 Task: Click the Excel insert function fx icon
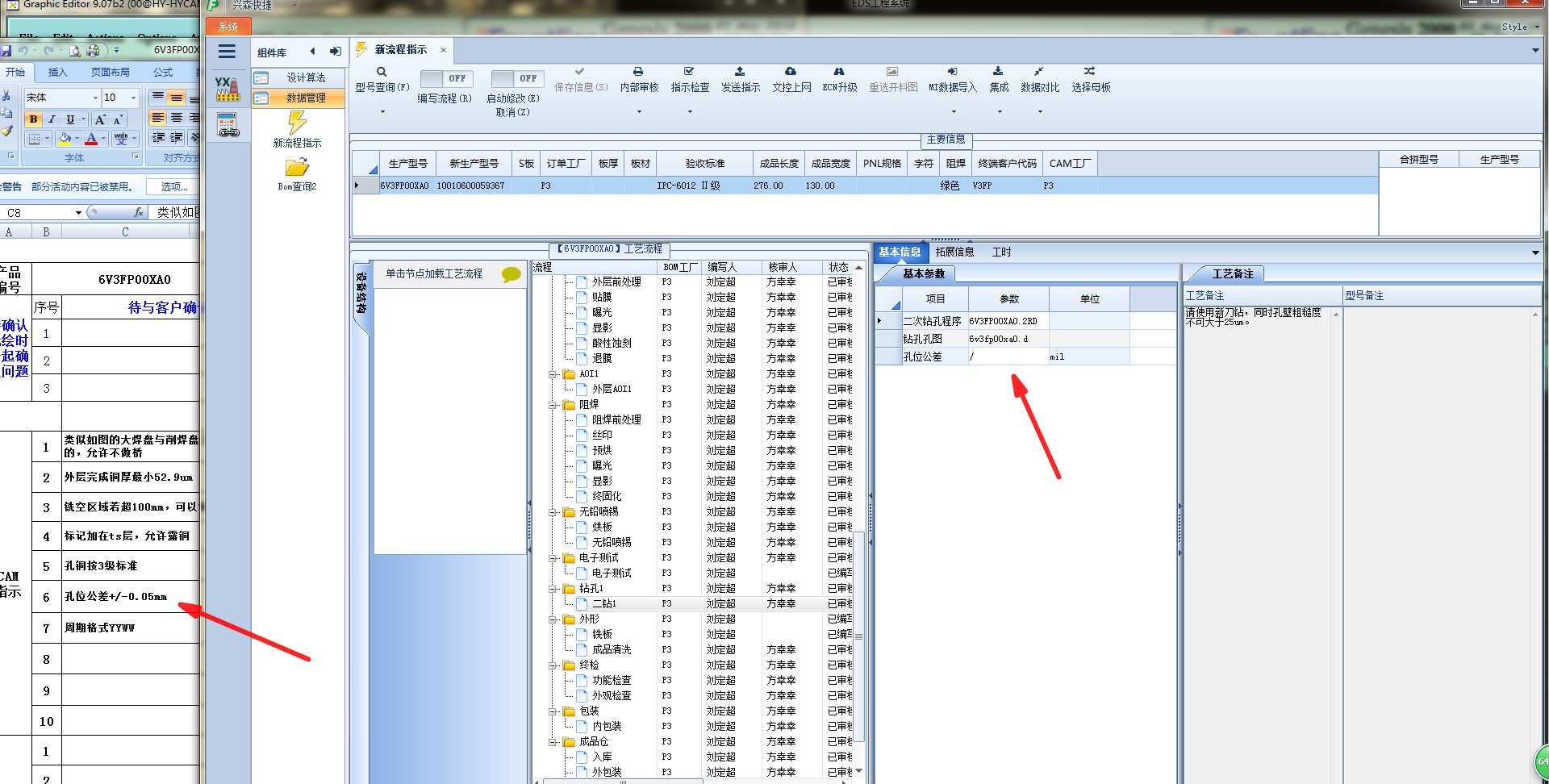click(139, 212)
